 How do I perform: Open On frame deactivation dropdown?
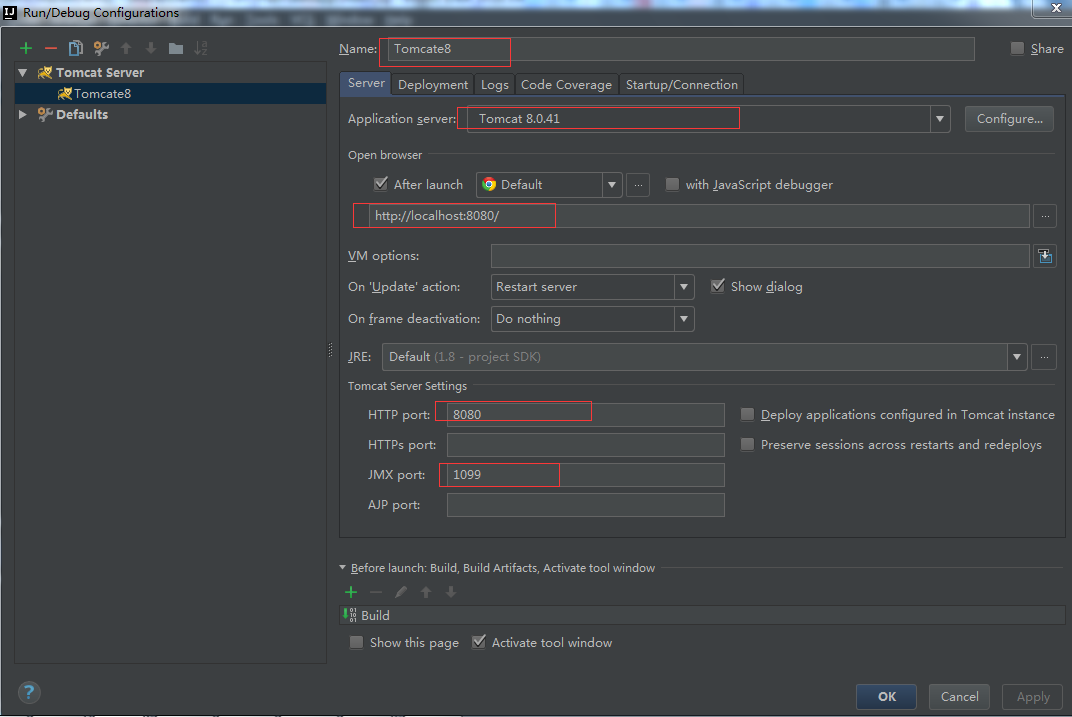coord(684,319)
